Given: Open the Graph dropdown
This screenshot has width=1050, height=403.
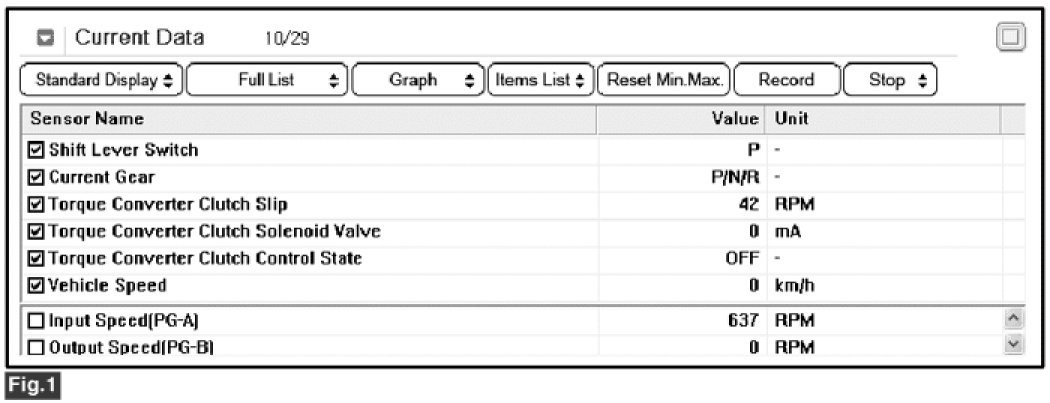Looking at the screenshot, I should point(418,80).
